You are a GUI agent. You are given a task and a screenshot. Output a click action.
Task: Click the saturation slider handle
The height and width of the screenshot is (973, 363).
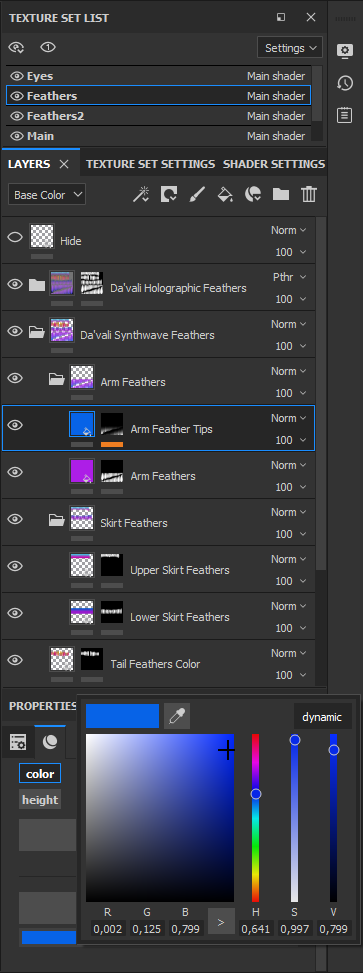[x=295, y=740]
